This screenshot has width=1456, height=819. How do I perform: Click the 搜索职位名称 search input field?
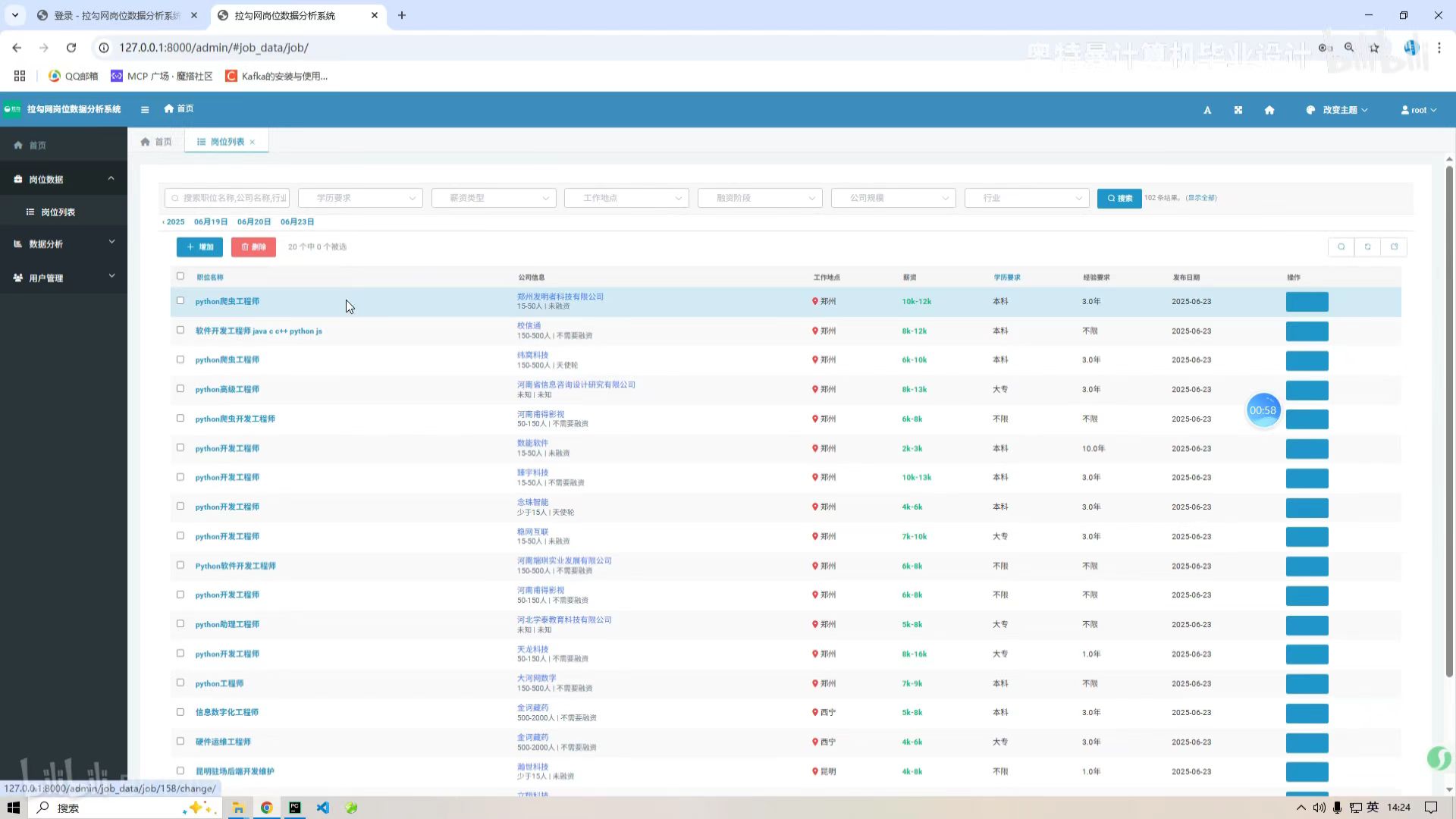[x=233, y=198]
